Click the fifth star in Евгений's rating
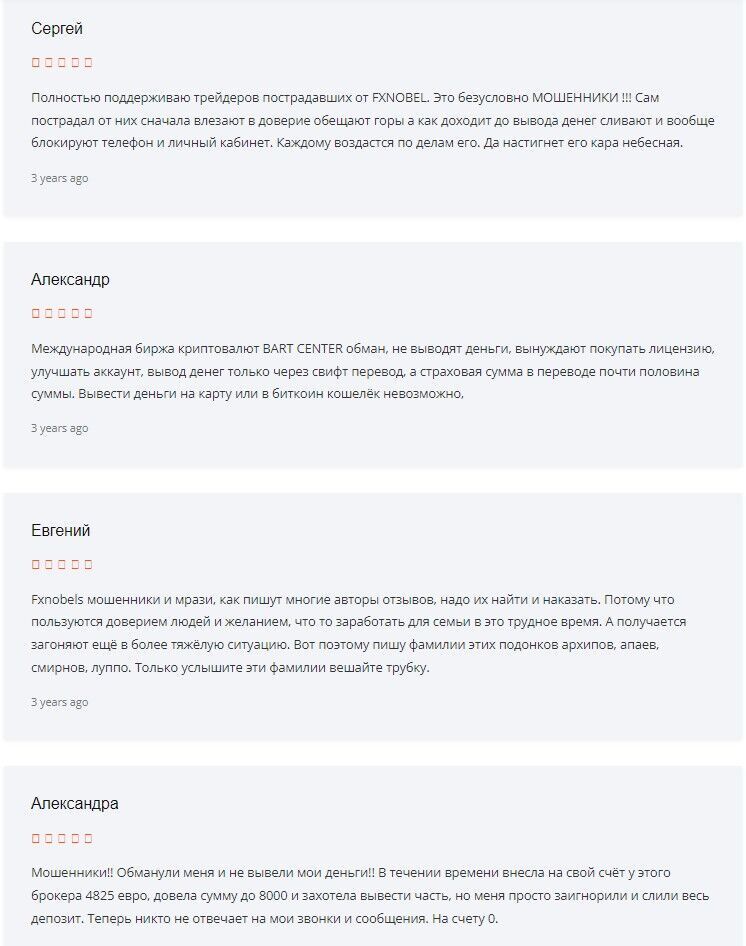 (88, 565)
